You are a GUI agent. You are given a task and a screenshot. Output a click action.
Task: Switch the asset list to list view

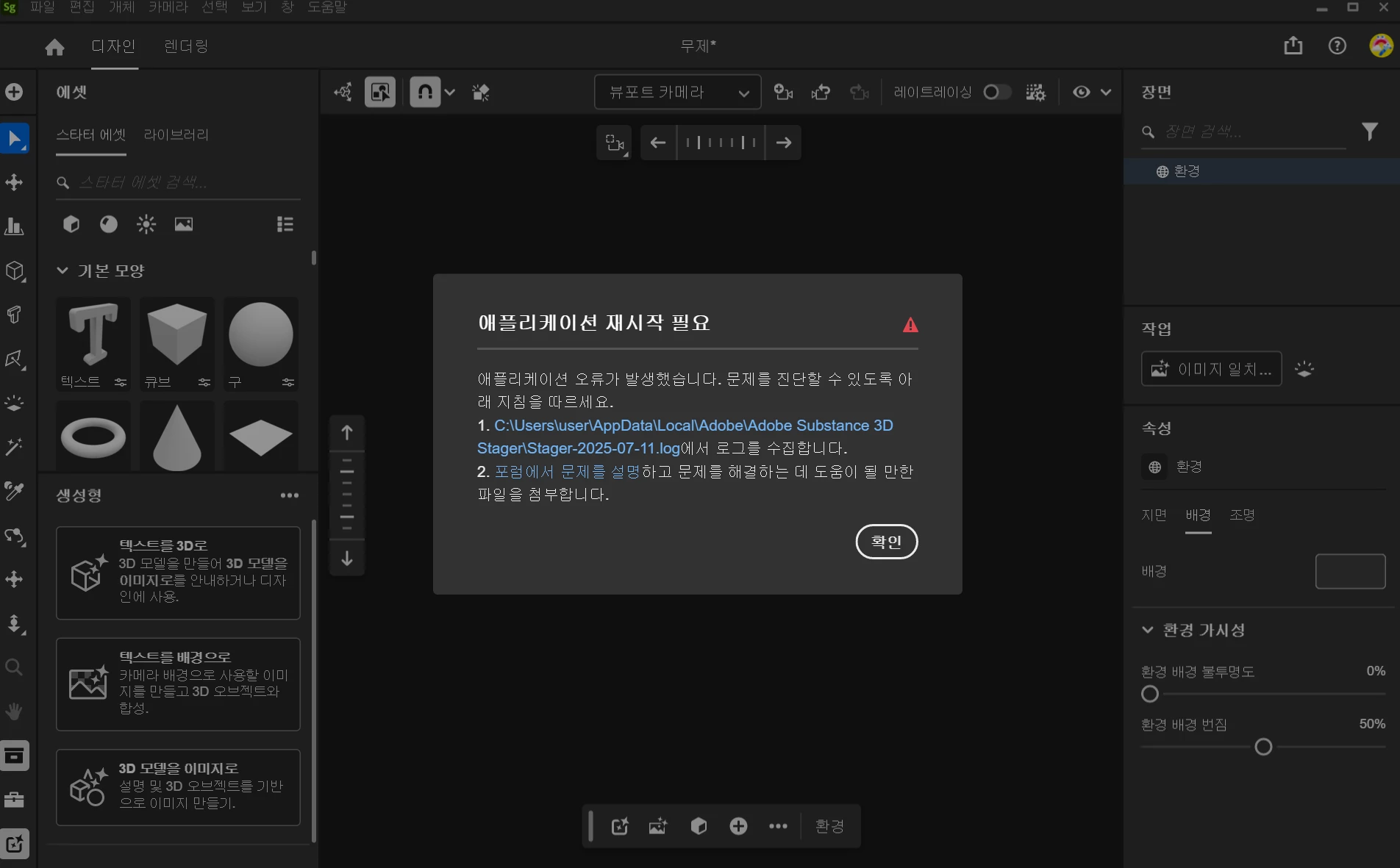[285, 224]
